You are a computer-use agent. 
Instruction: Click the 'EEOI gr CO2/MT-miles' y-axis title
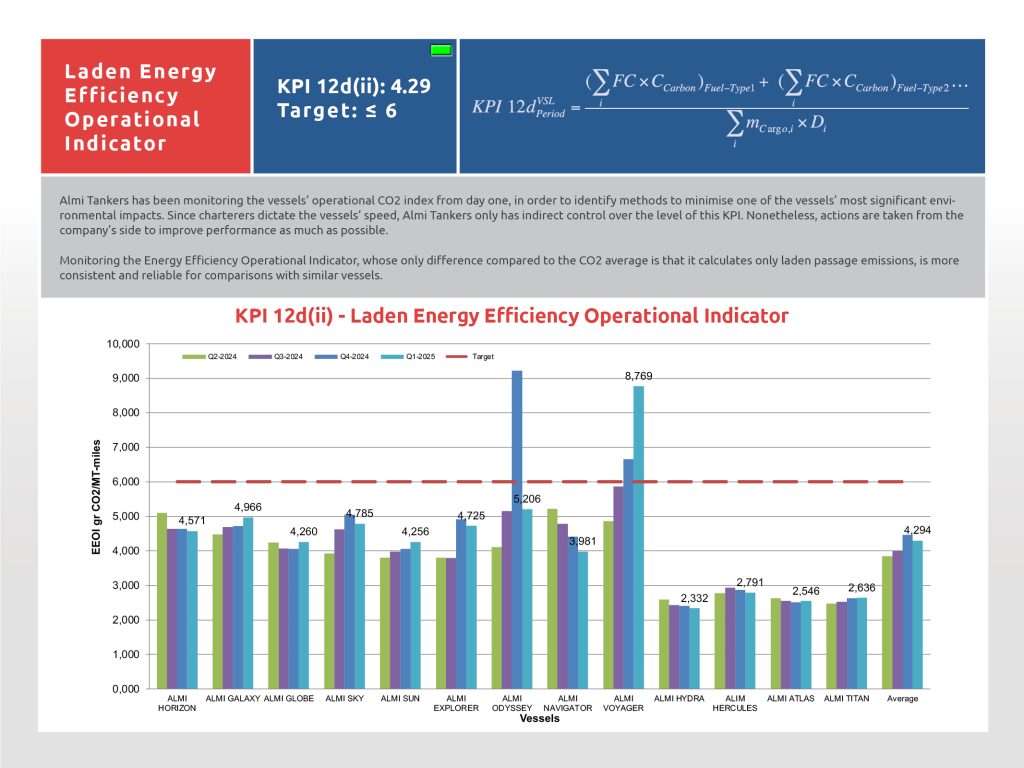tap(97, 497)
